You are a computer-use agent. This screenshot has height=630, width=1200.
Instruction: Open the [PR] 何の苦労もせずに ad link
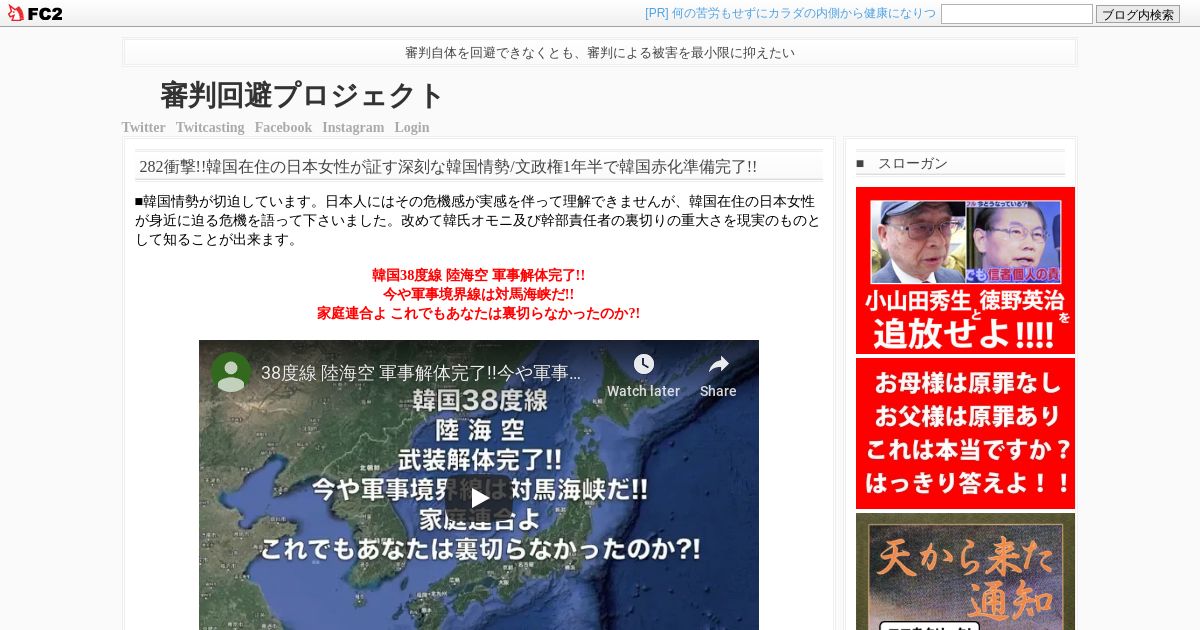pyautogui.click(x=790, y=13)
